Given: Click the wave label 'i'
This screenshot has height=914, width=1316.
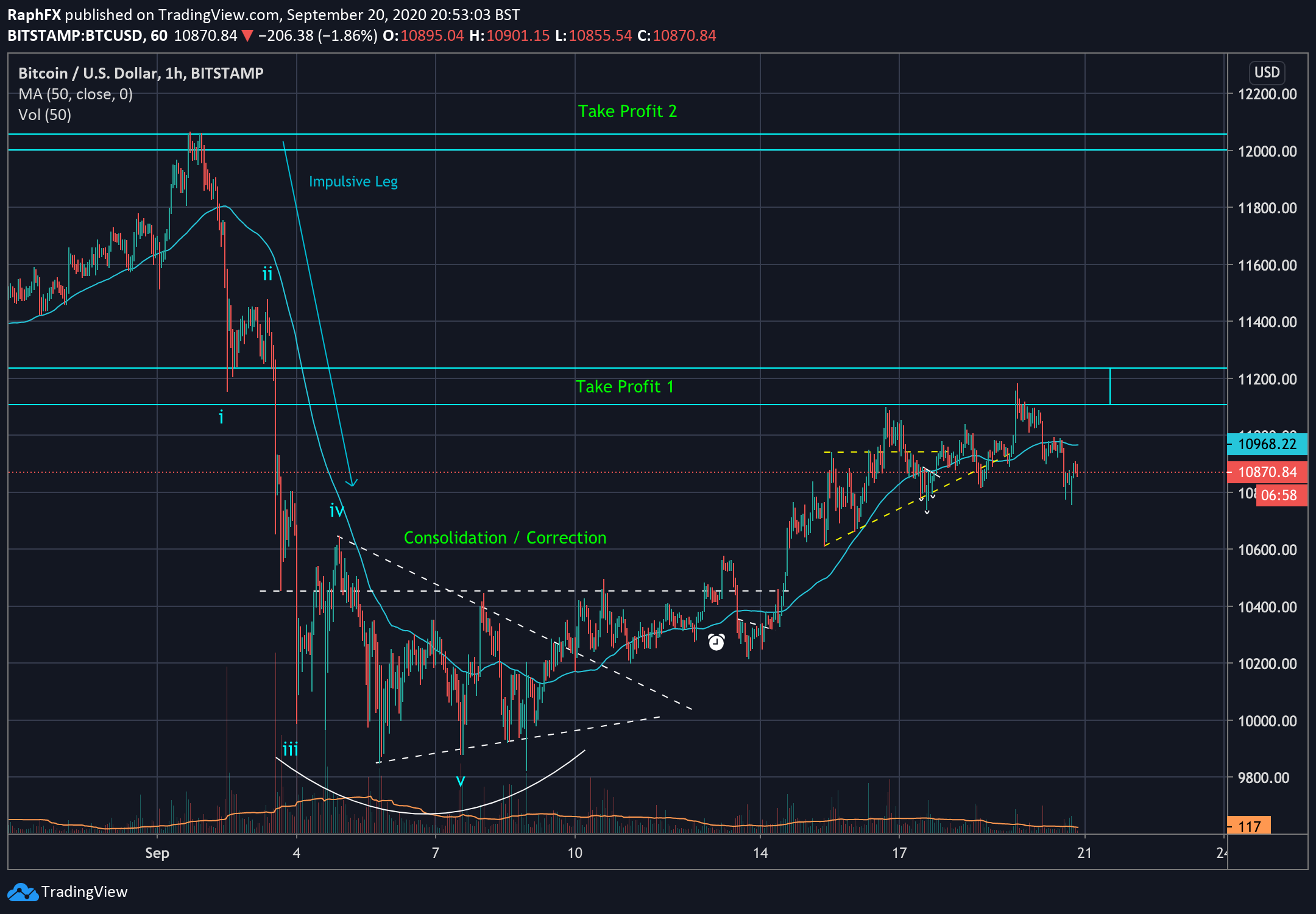Looking at the screenshot, I should (x=221, y=417).
